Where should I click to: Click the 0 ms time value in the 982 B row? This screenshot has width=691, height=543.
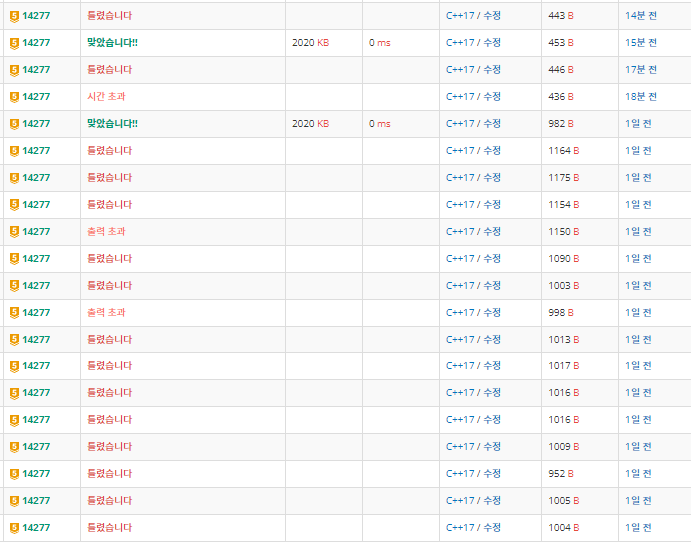coord(380,124)
